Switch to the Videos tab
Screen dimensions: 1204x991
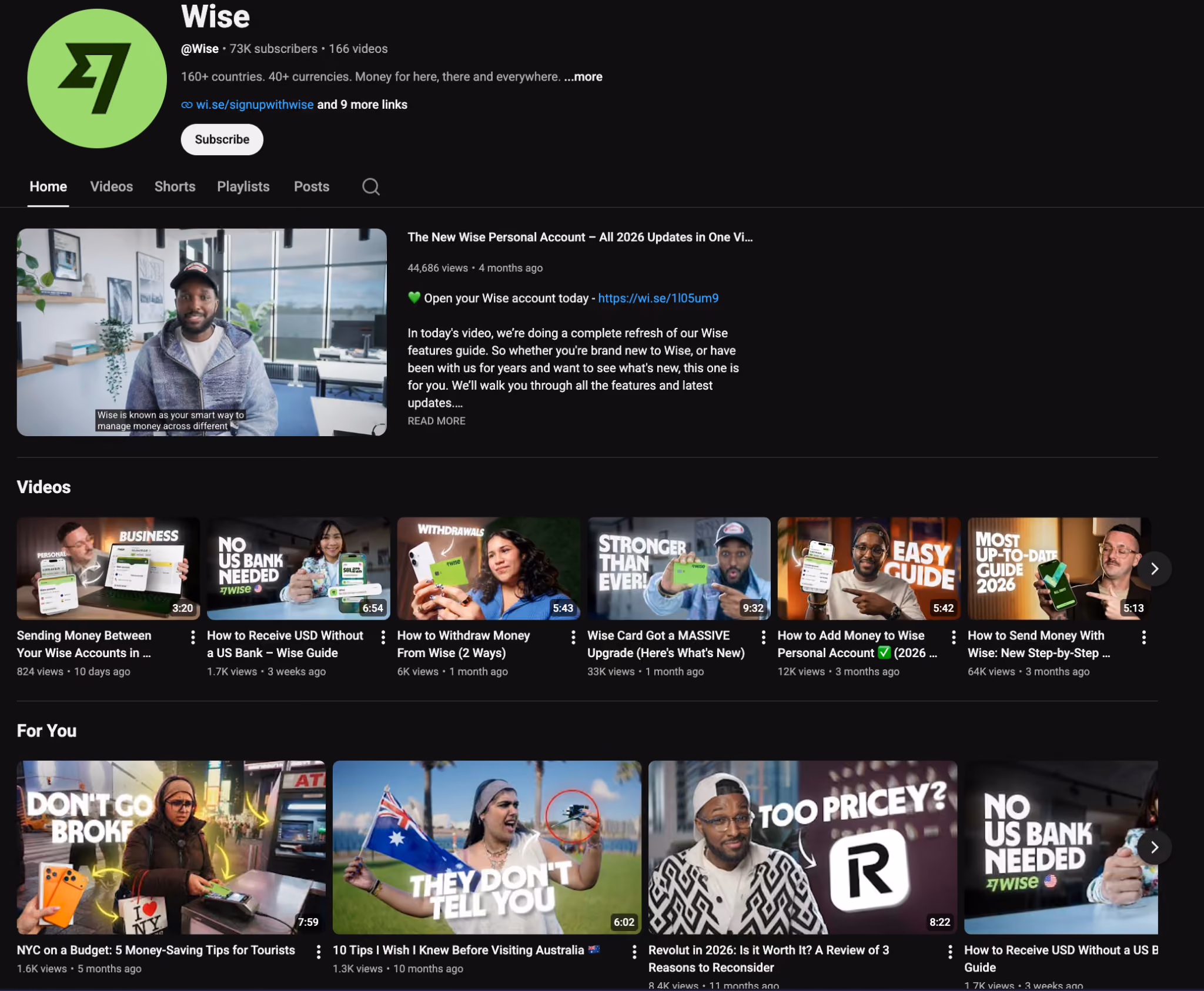tap(112, 187)
